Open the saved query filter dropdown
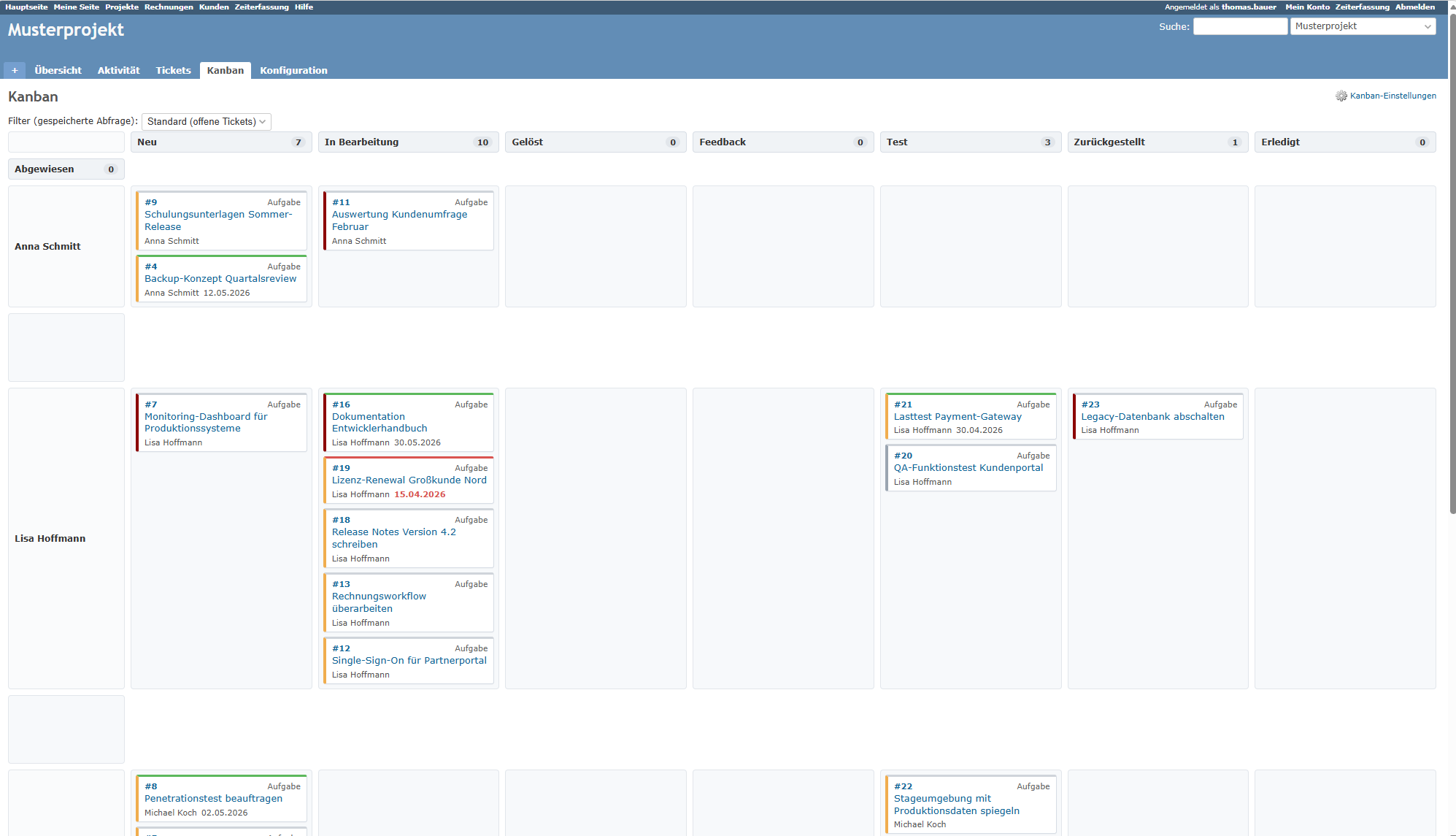 pyautogui.click(x=206, y=121)
